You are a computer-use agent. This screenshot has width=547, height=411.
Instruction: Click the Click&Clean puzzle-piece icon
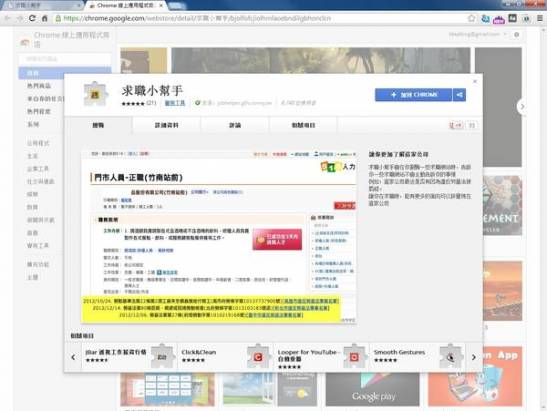(x=258, y=356)
